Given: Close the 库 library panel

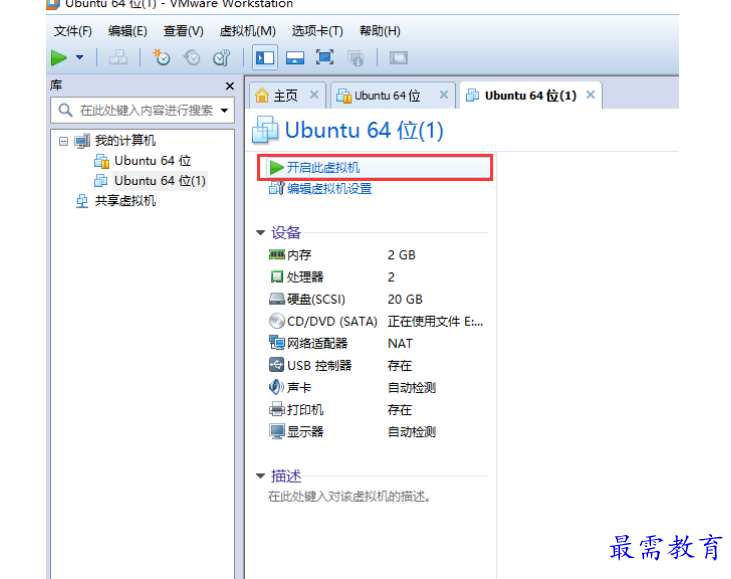Looking at the screenshot, I should 229,86.
